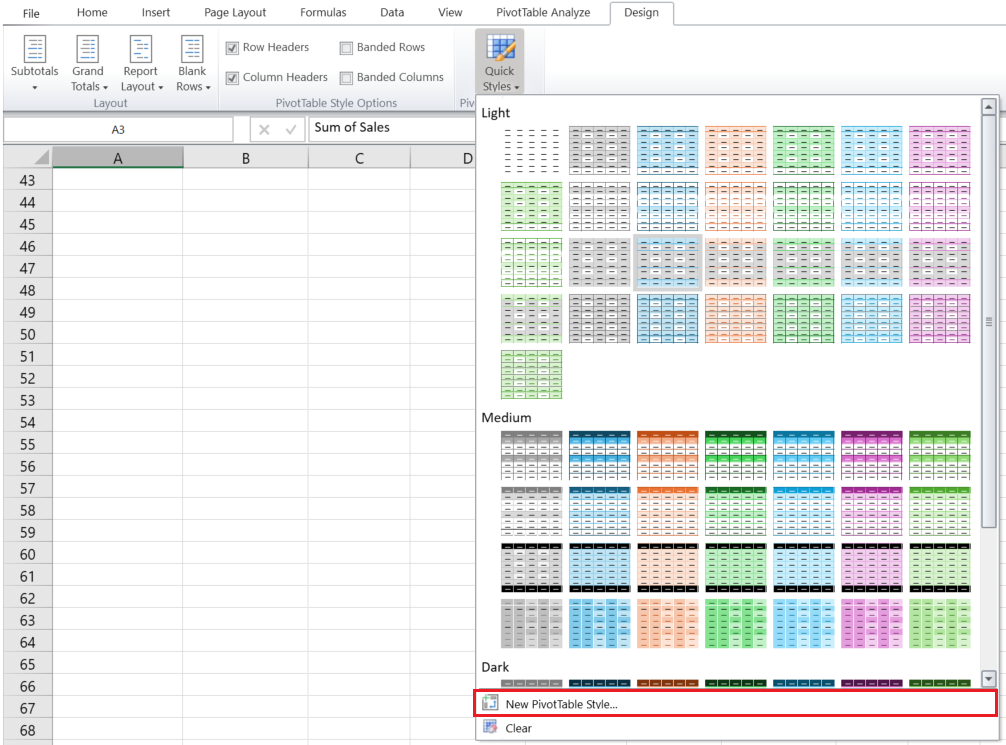The image size is (1006, 745).
Task: Select column C header
Action: tap(359, 158)
